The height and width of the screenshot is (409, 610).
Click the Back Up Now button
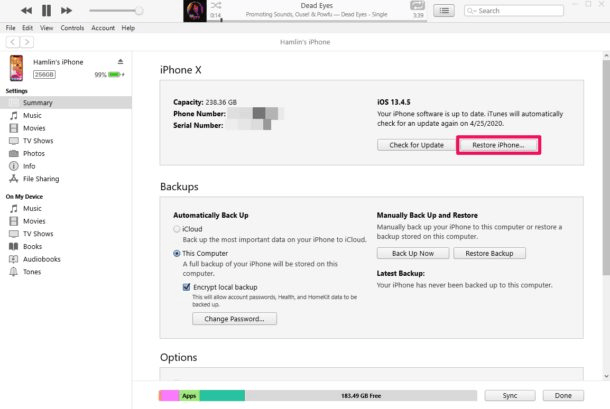point(412,253)
